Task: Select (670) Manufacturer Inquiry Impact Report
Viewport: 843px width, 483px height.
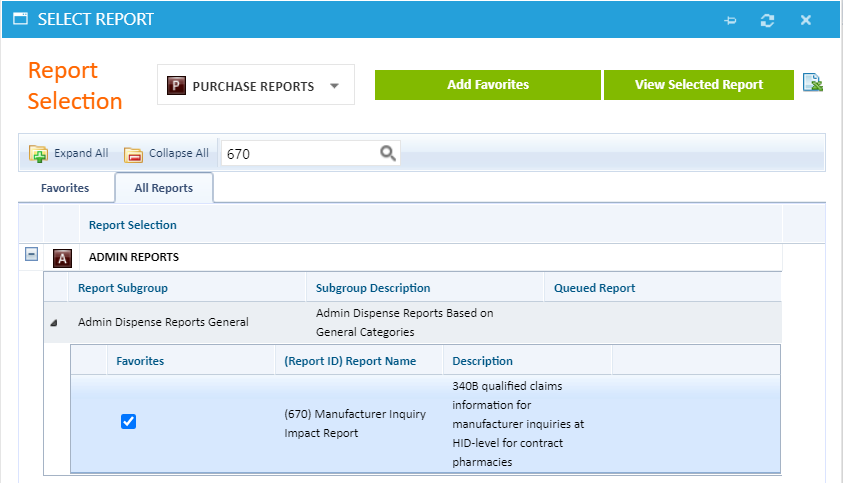Action: [x=355, y=423]
